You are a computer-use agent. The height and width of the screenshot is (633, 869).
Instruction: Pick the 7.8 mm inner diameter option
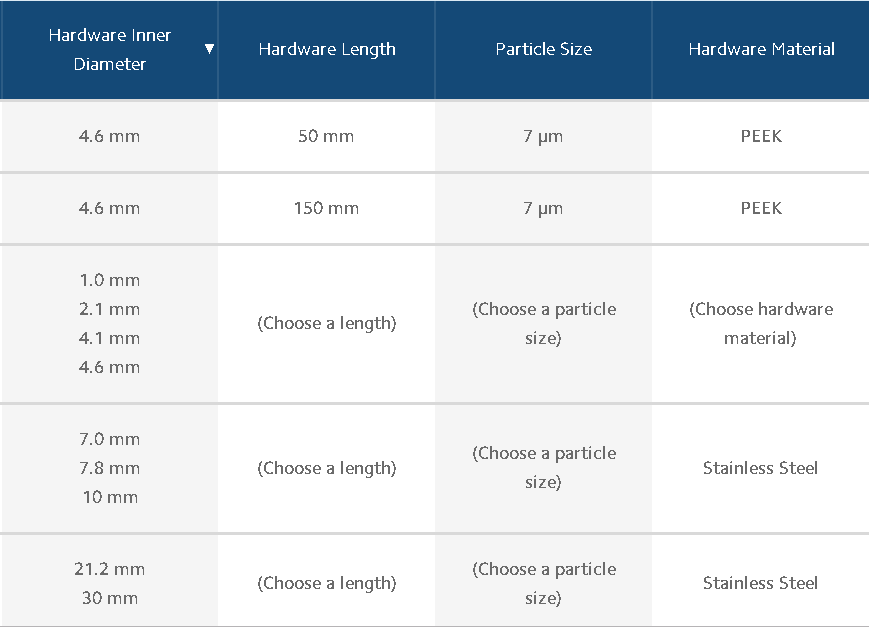click(110, 468)
